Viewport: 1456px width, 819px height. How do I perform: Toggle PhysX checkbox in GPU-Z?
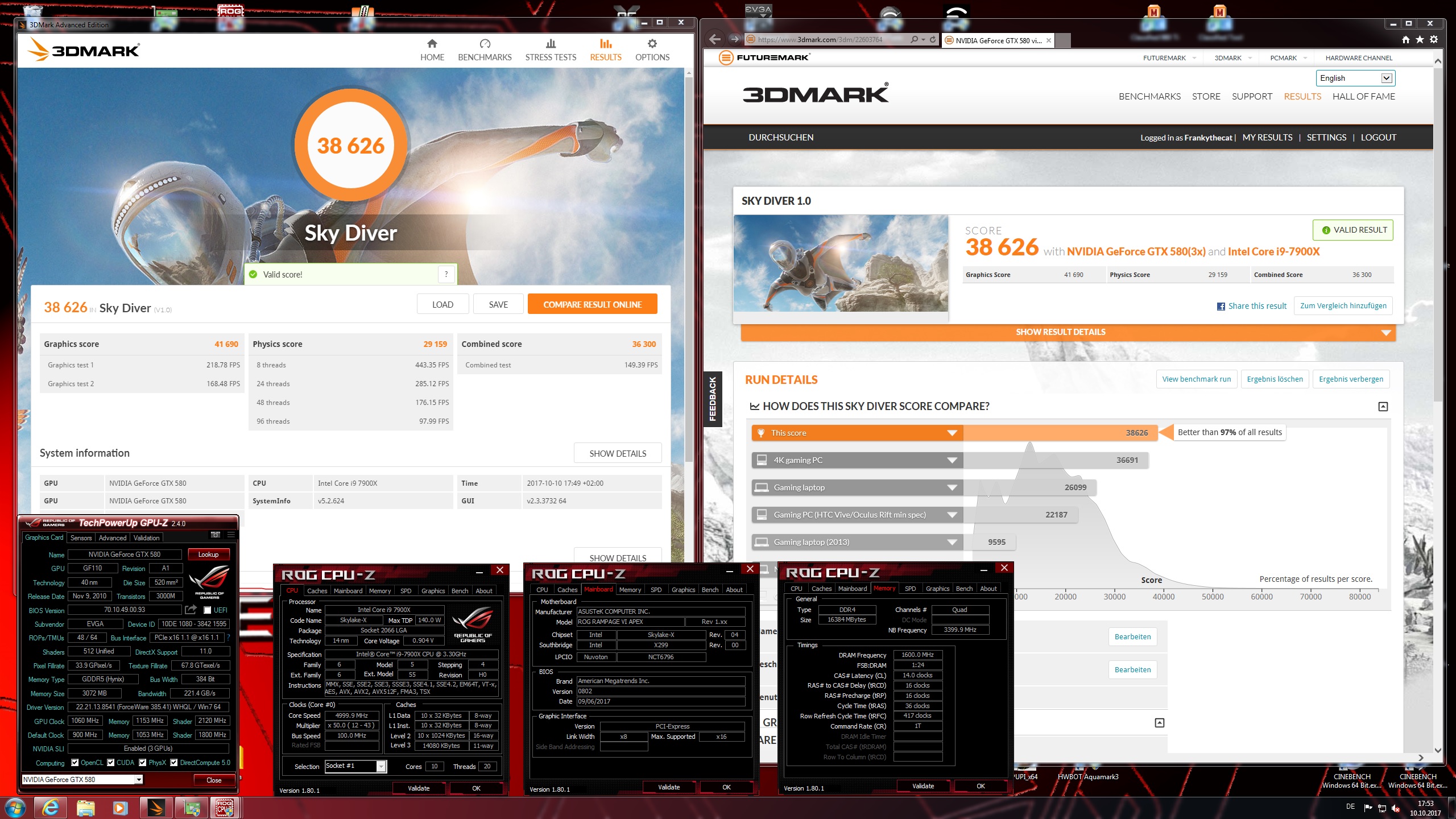pyautogui.click(x=143, y=763)
